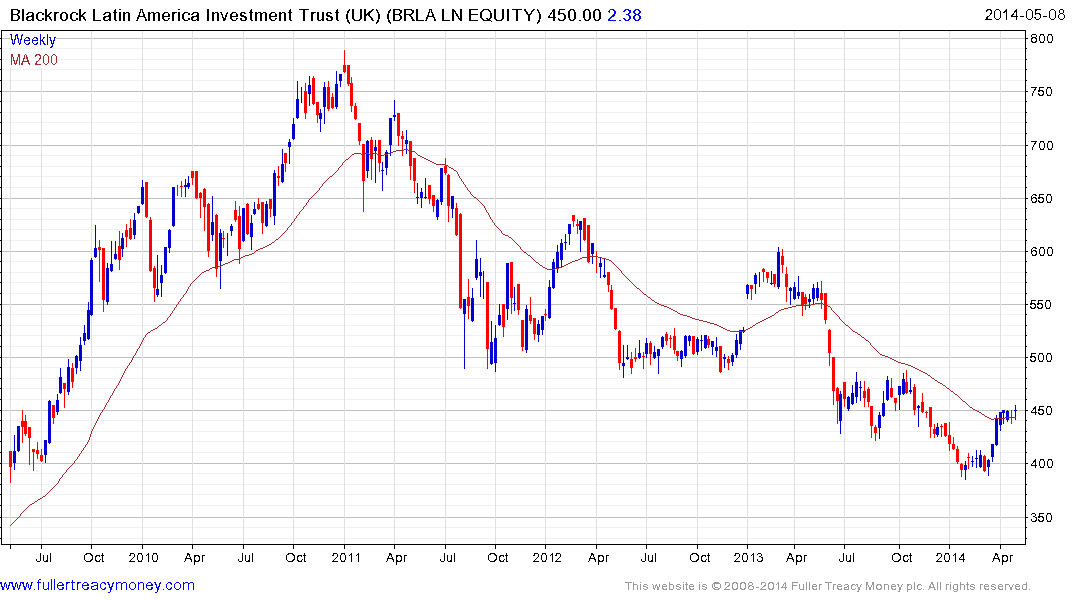The width and height of the screenshot is (1075, 600).
Task: Click the 800 price axis label
Action: coord(1041,39)
